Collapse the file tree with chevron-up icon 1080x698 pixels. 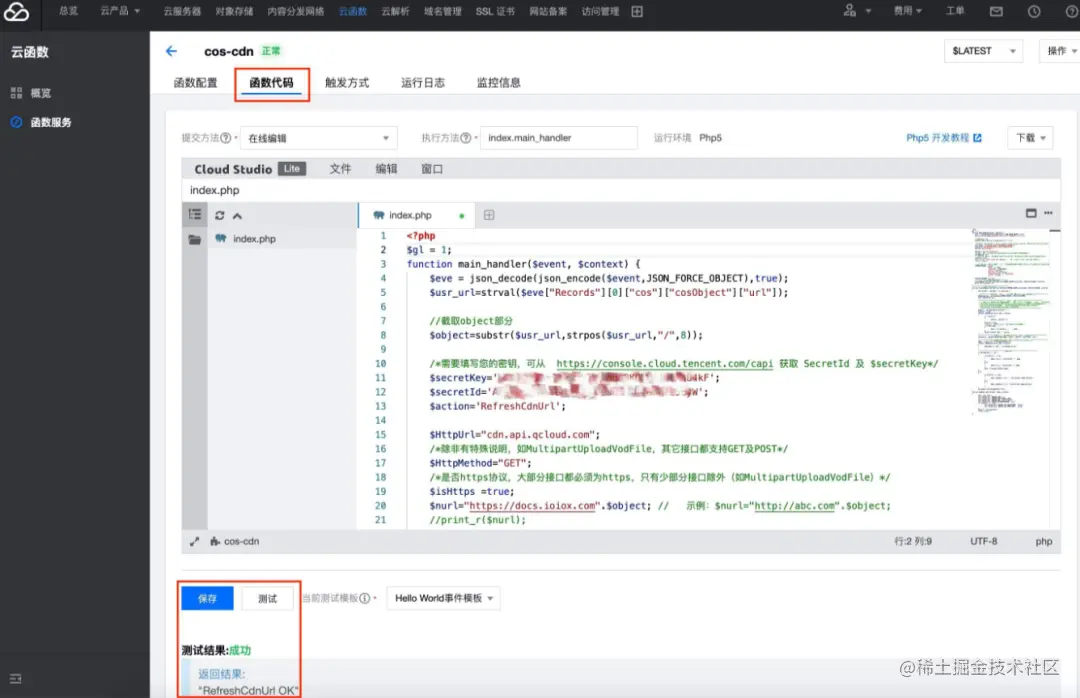(x=238, y=216)
